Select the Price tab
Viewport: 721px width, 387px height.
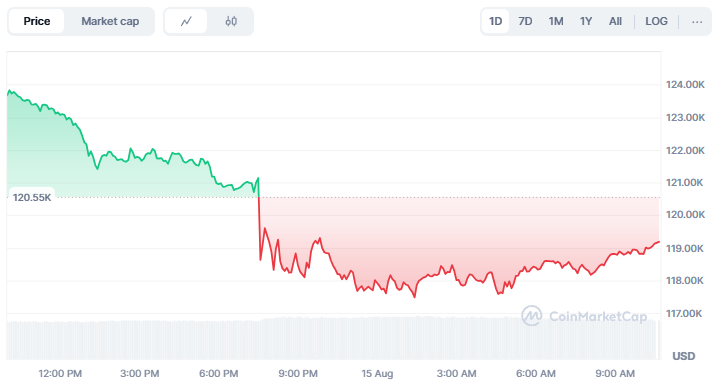tap(37, 22)
